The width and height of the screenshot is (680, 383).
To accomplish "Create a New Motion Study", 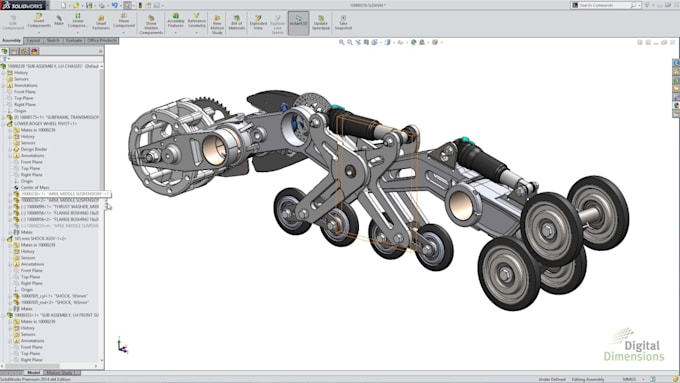I will pos(217,24).
